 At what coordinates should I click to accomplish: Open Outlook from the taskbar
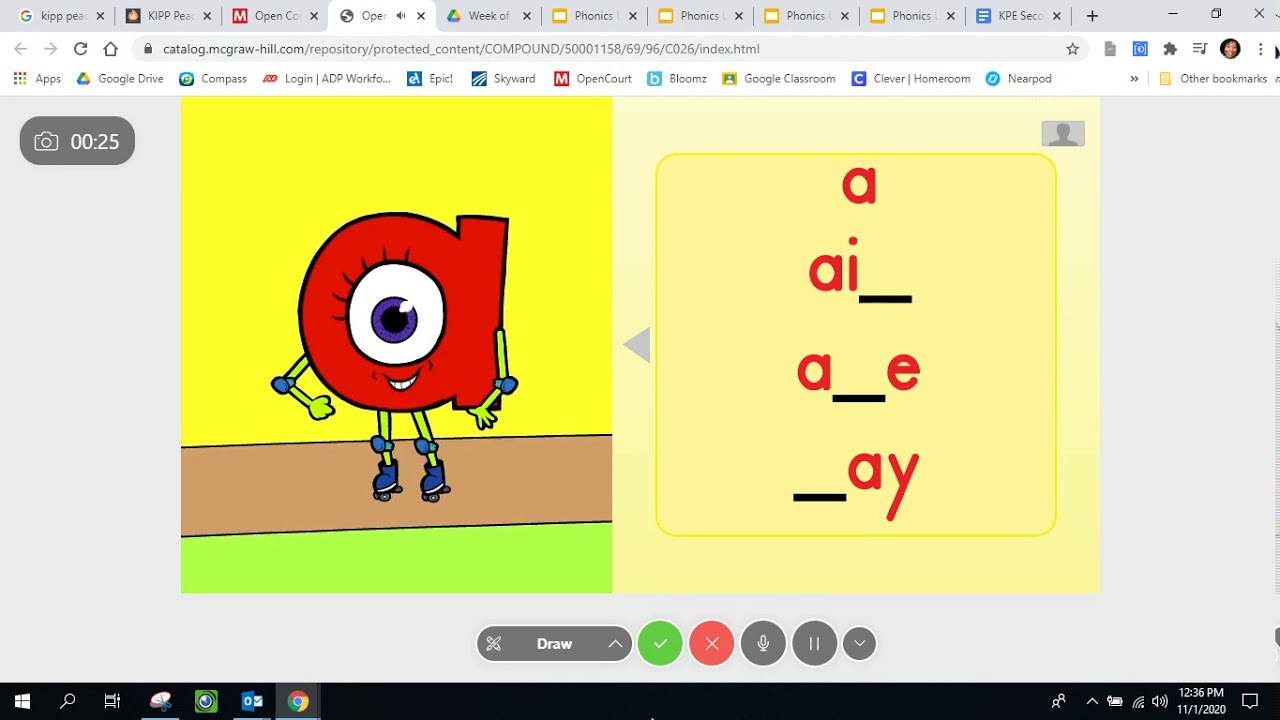[x=252, y=701]
